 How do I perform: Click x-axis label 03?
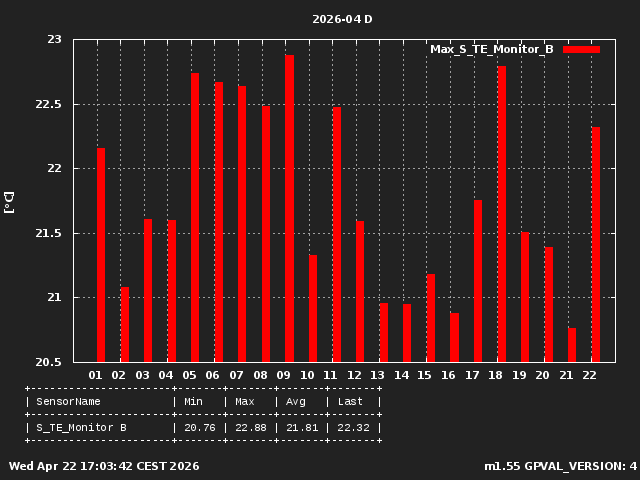pyautogui.click(x=142, y=375)
